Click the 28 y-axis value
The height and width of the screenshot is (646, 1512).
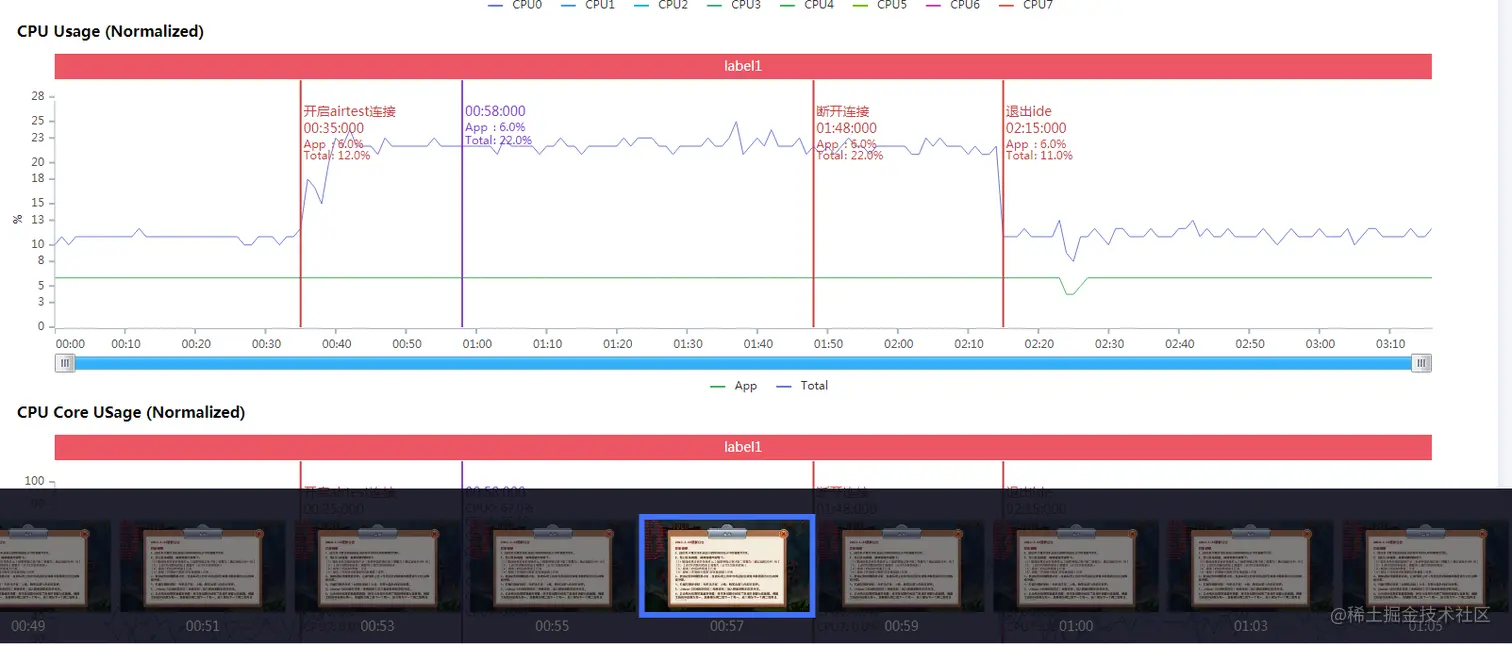click(x=38, y=96)
